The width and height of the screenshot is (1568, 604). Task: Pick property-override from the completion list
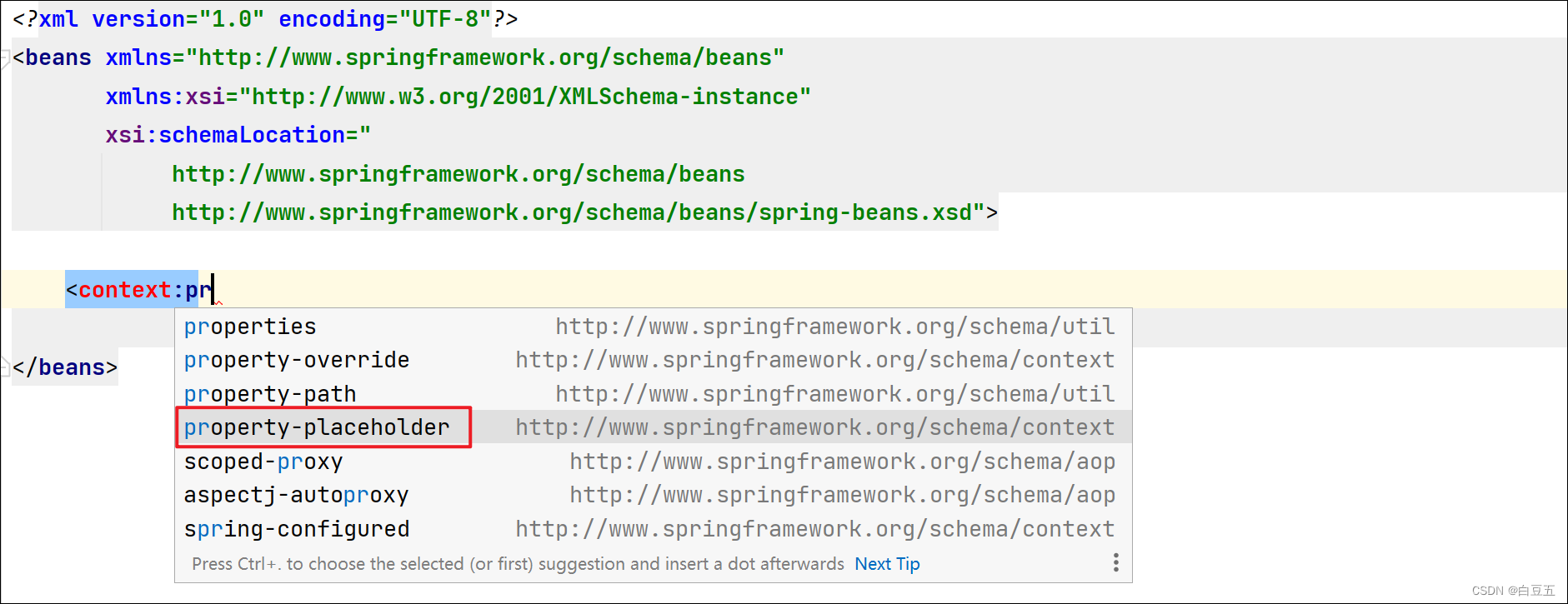pyautogui.click(x=297, y=360)
